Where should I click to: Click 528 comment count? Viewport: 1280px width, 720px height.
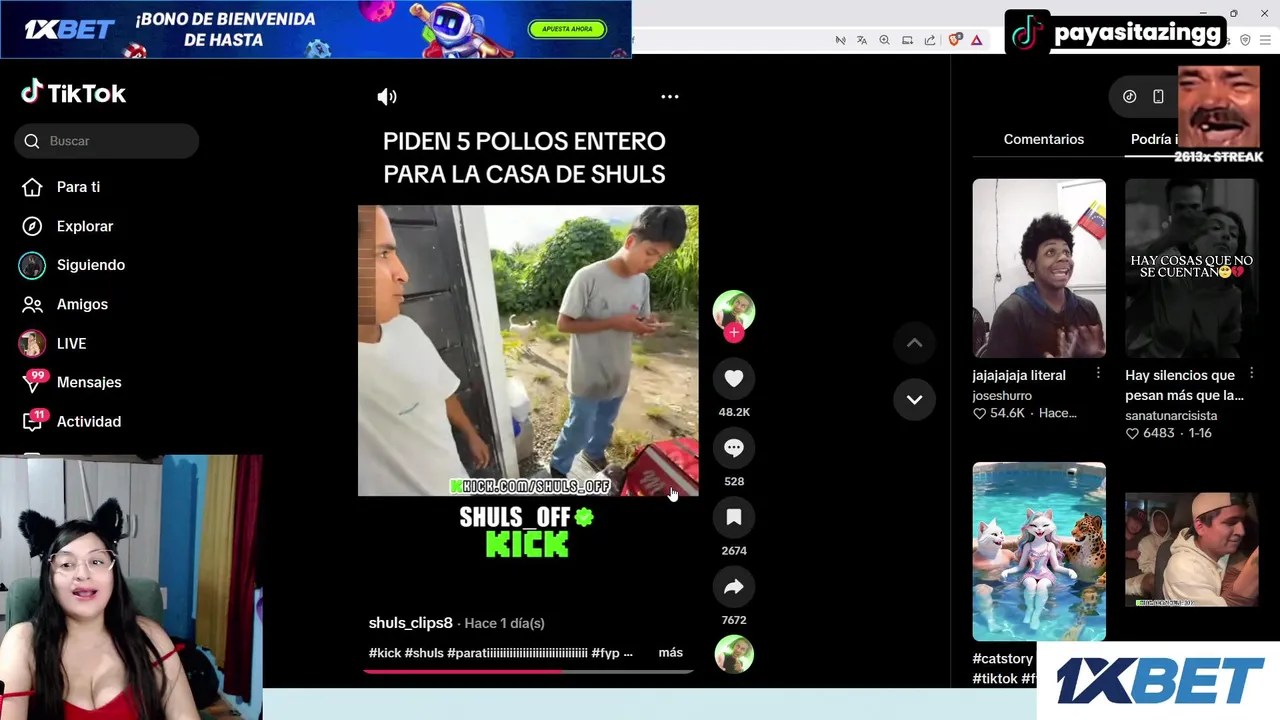734,481
